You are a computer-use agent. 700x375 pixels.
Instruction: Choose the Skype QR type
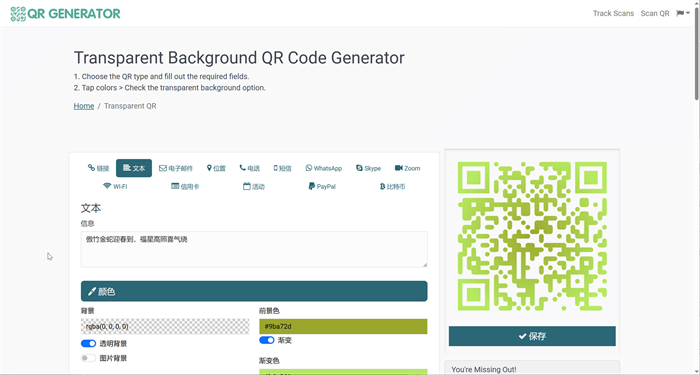tap(368, 168)
